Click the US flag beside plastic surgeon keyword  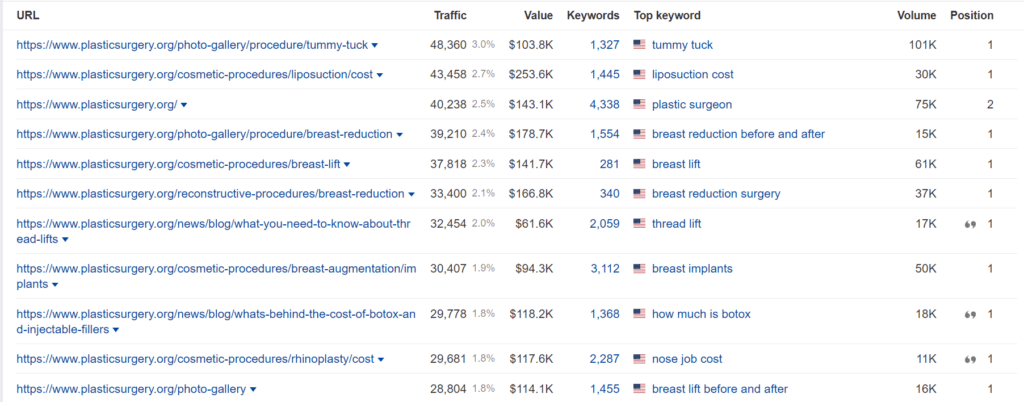click(x=639, y=104)
